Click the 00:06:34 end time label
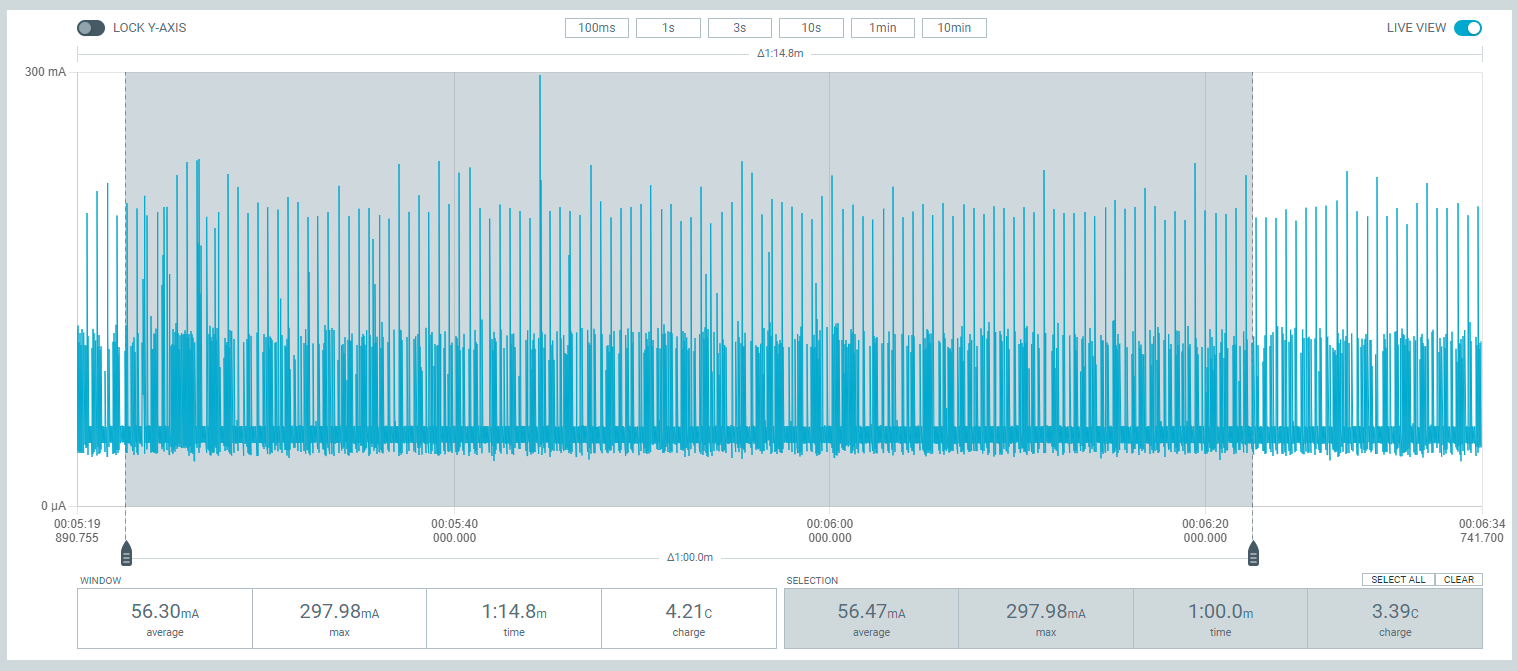 point(1481,530)
